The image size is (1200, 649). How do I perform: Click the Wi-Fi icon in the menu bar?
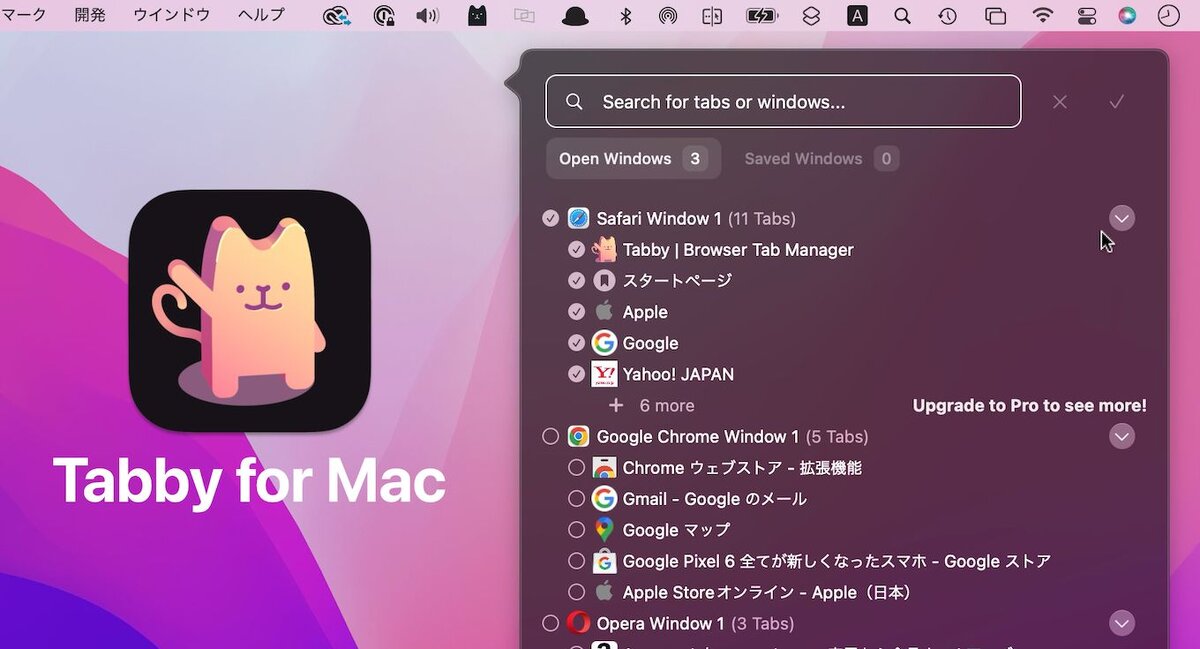(1043, 15)
